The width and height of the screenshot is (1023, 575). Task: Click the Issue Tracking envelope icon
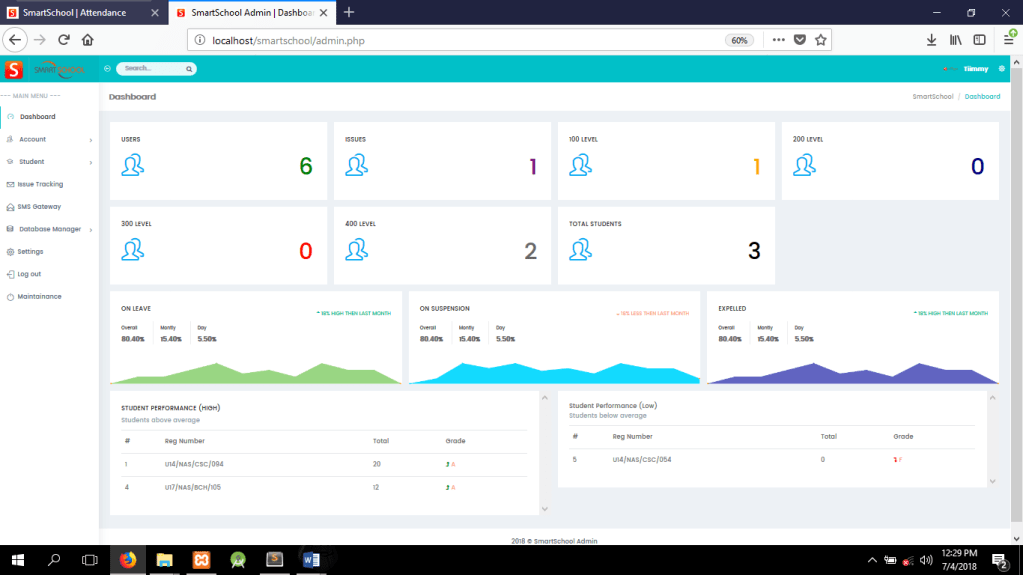9,184
